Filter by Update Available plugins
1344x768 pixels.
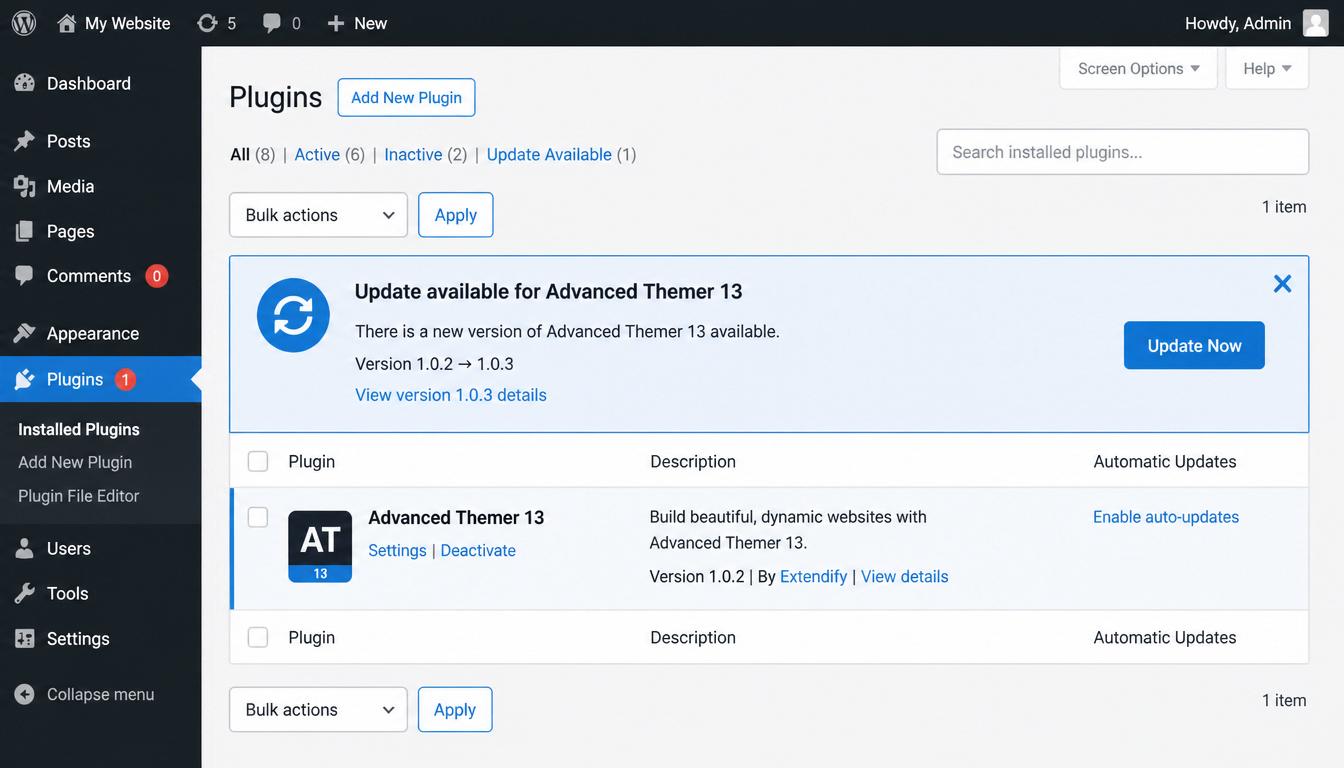pos(549,154)
